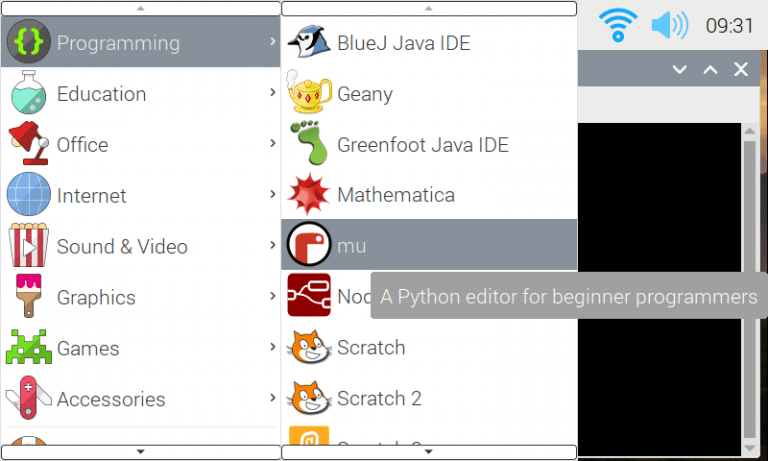
Task: Click the volume speaker icon
Action: click(x=669, y=25)
